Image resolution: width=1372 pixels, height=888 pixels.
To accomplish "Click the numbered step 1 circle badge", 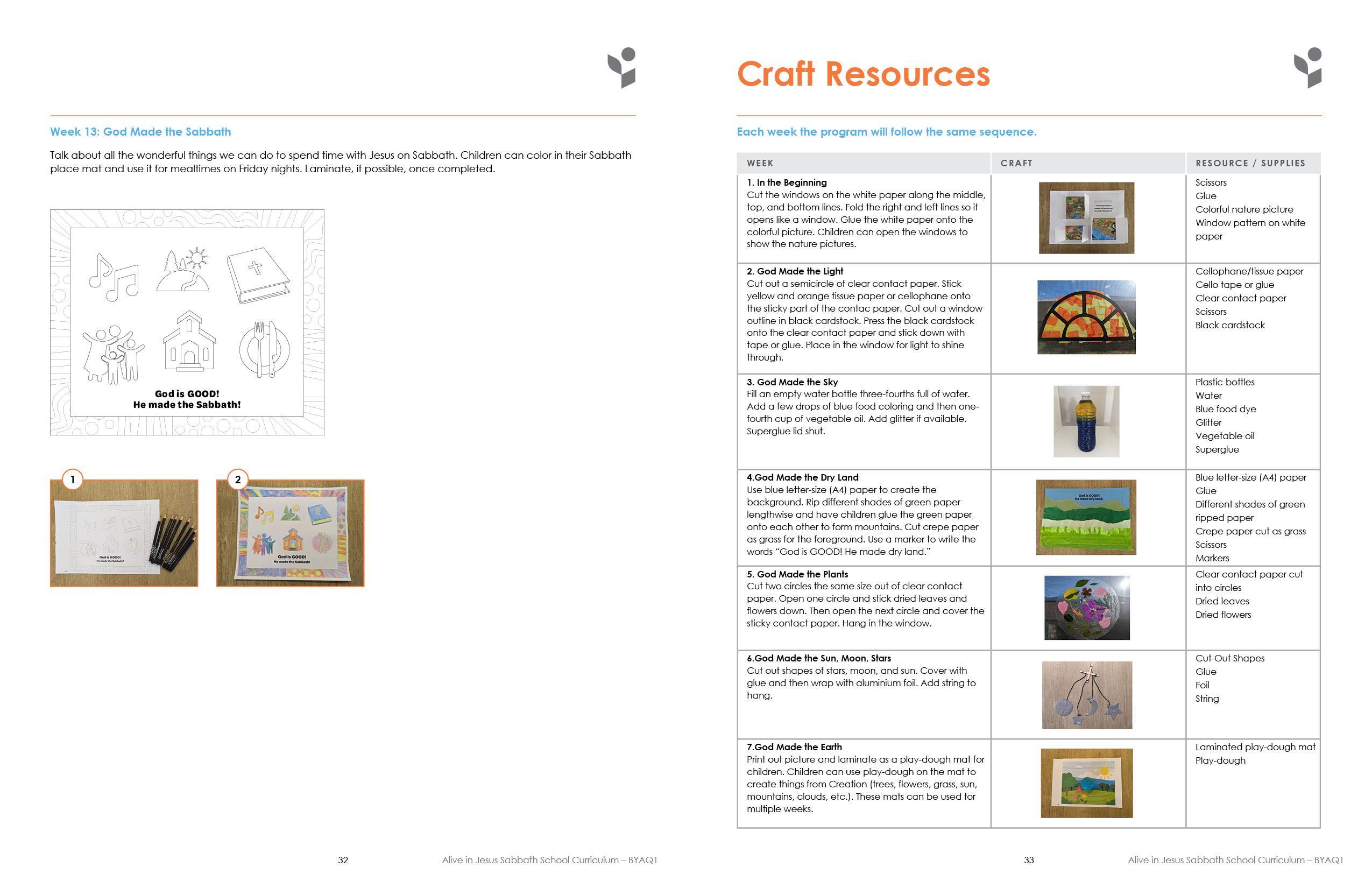I will [72, 480].
